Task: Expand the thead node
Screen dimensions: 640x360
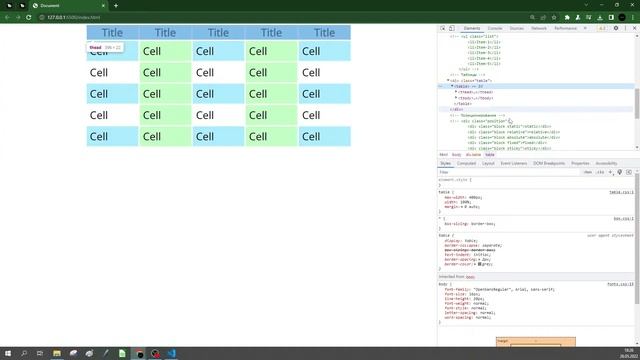Action: [x=456, y=92]
